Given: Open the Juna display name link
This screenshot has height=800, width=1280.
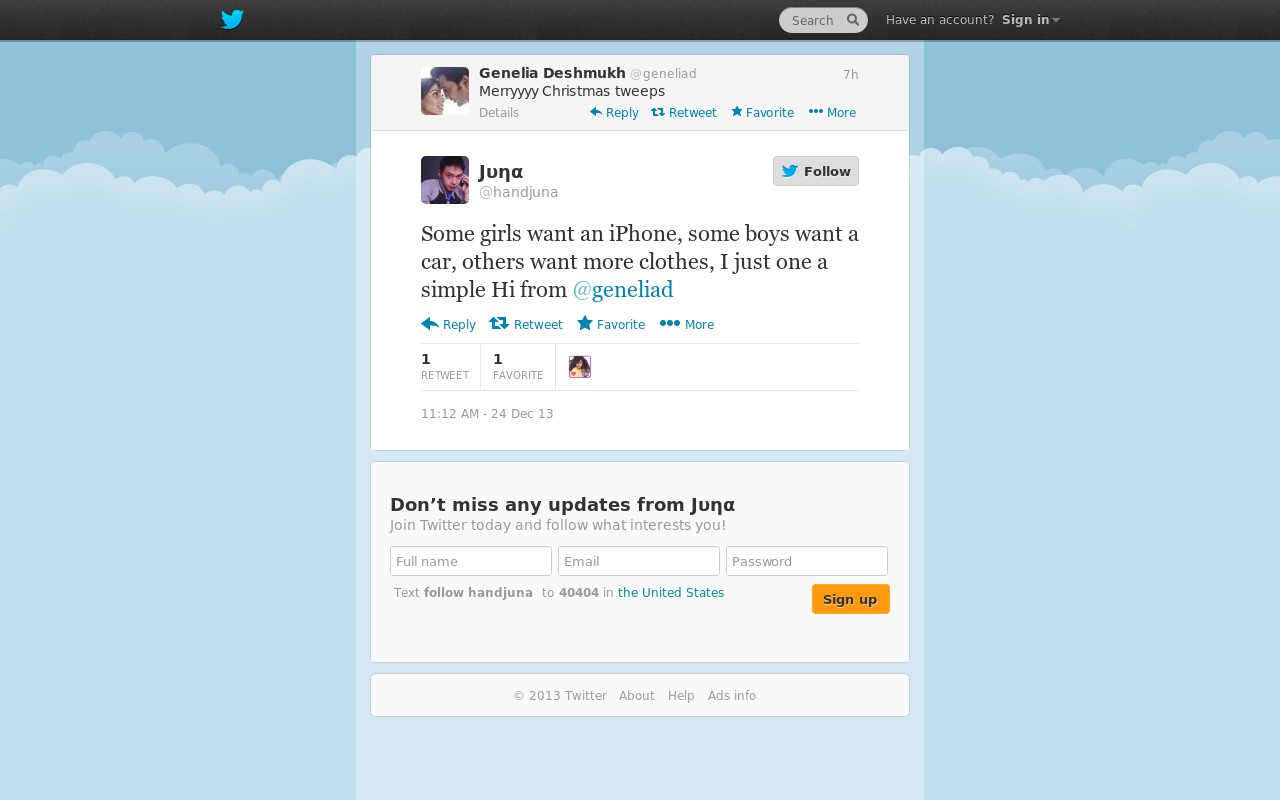Looking at the screenshot, I should tap(501, 171).
